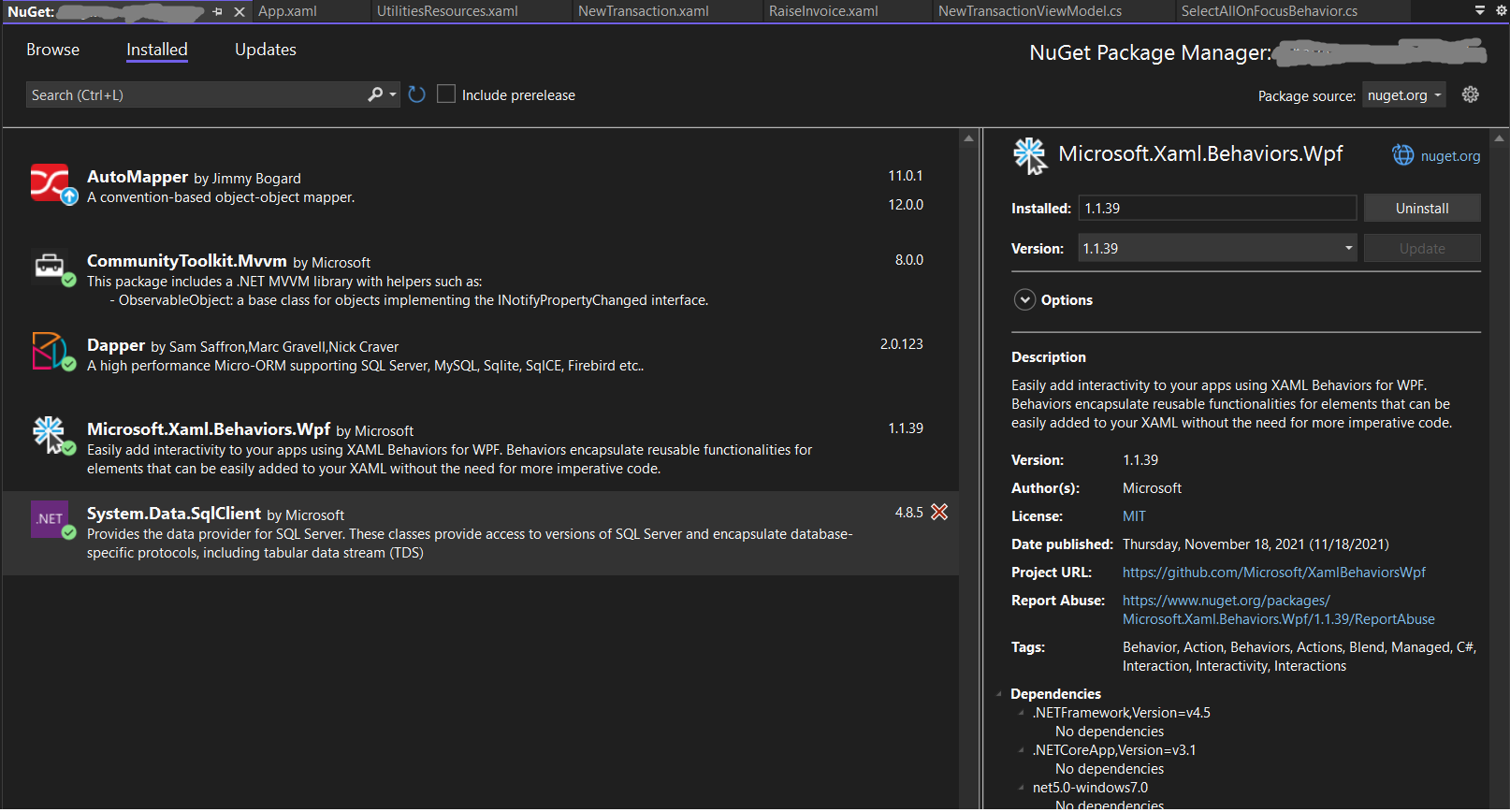Image resolution: width=1510 pixels, height=812 pixels.
Task: Click the Update button
Action: click(1422, 248)
